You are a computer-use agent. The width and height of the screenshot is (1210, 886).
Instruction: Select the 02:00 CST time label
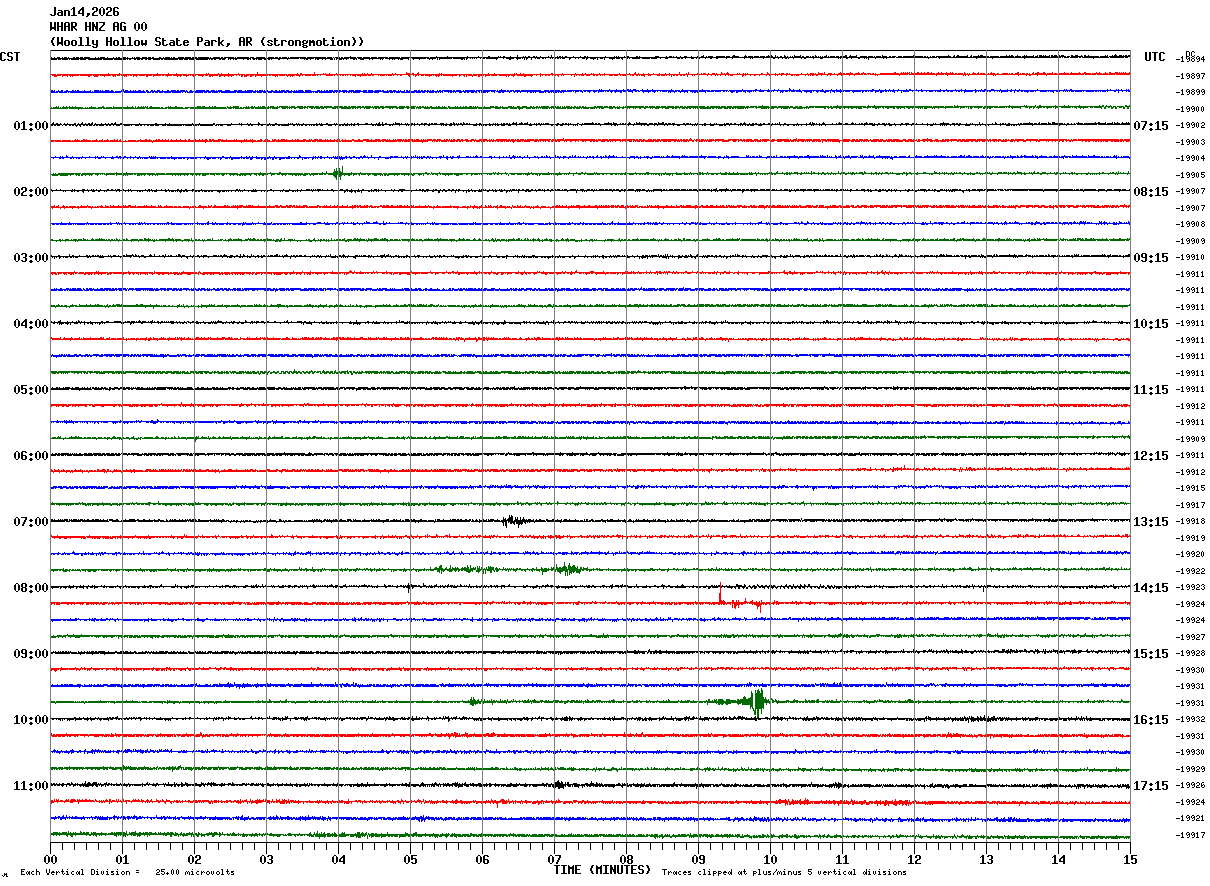pyautogui.click(x=31, y=192)
